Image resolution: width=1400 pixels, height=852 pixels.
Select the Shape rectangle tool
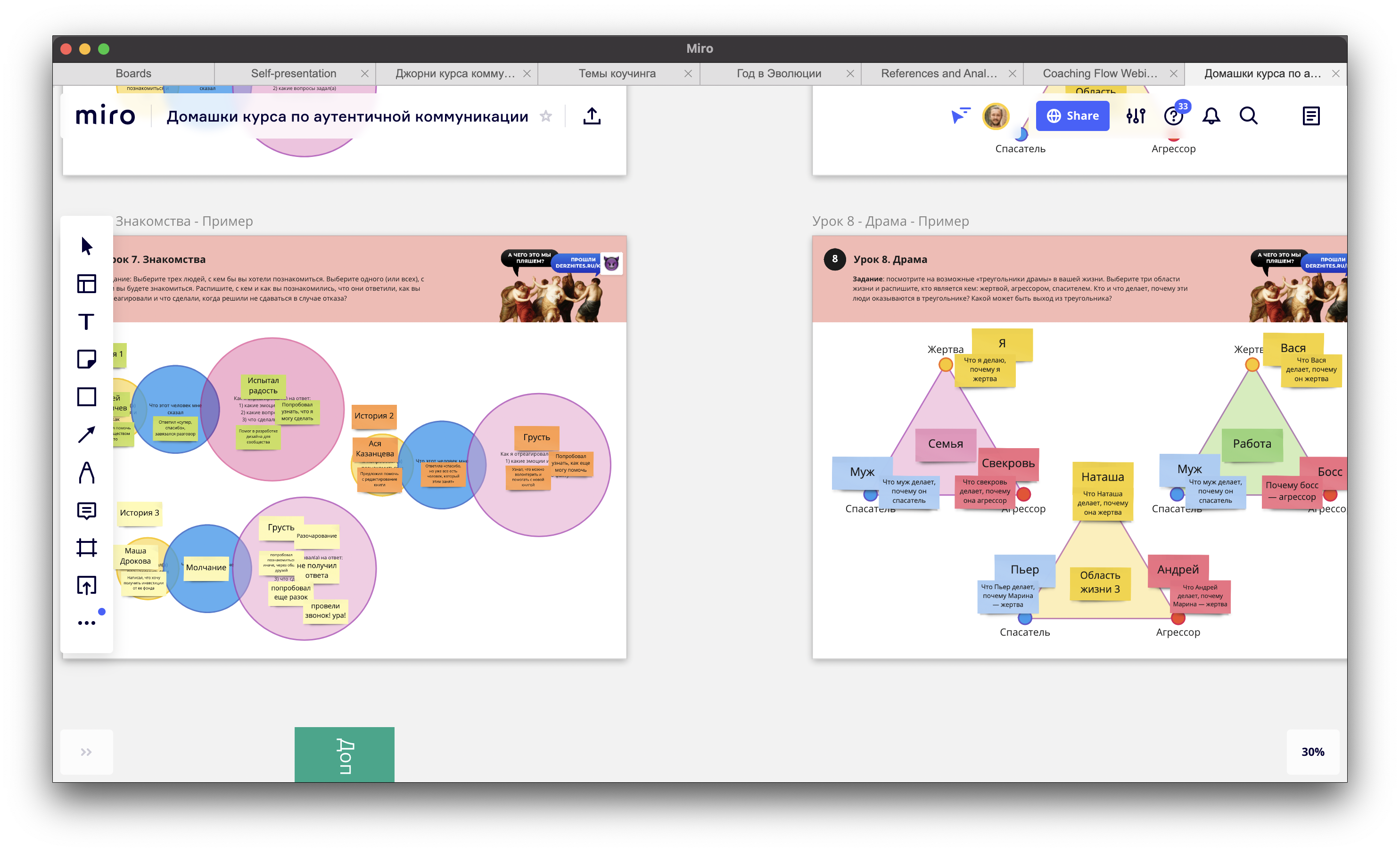tap(86, 396)
